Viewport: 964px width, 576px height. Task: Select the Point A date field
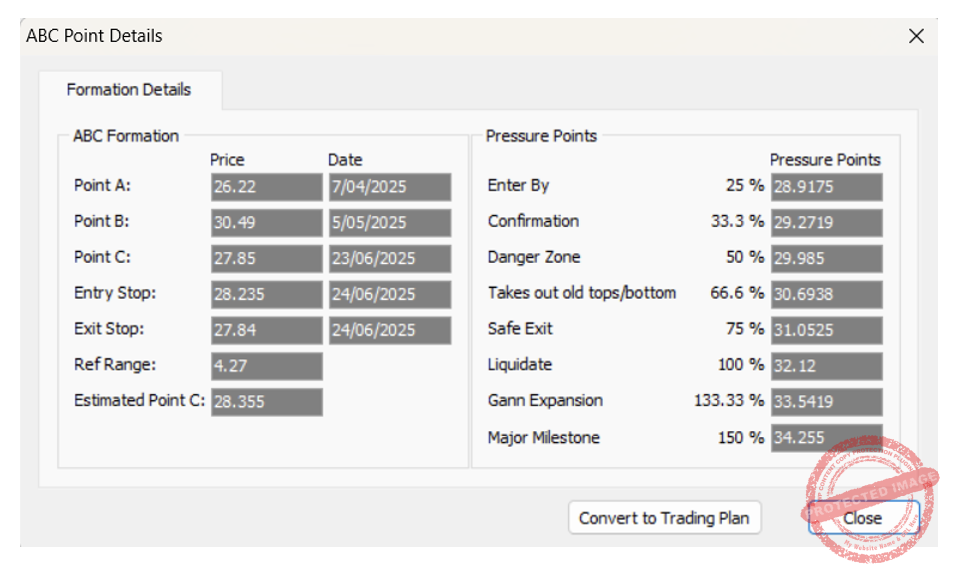point(389,187)
